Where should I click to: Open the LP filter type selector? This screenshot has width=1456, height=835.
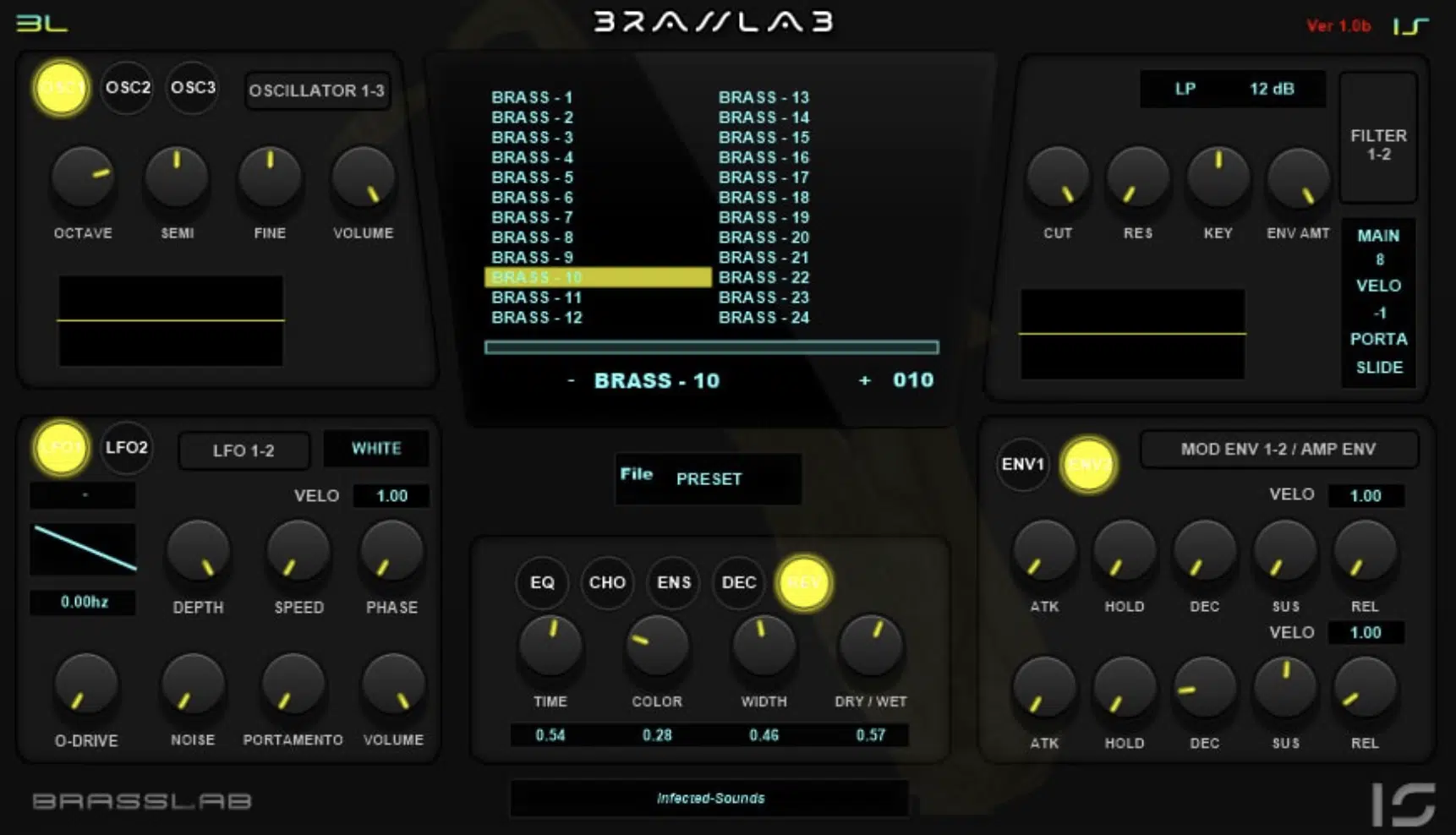(1185, 89)
